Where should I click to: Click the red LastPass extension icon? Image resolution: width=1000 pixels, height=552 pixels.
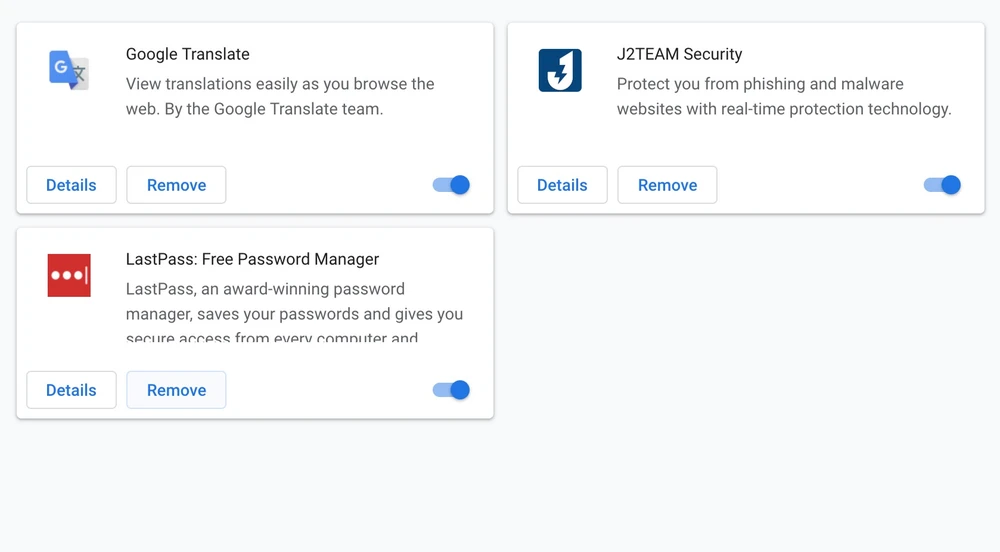point(69,275)
